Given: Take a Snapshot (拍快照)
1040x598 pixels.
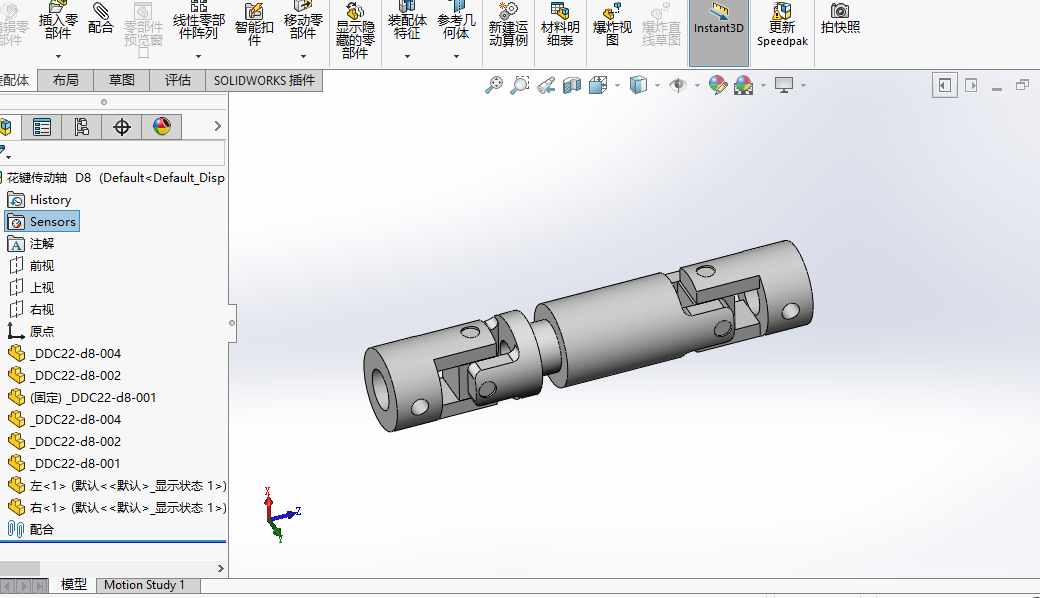Looking at the screenshot, I should (x=840, y=19).
